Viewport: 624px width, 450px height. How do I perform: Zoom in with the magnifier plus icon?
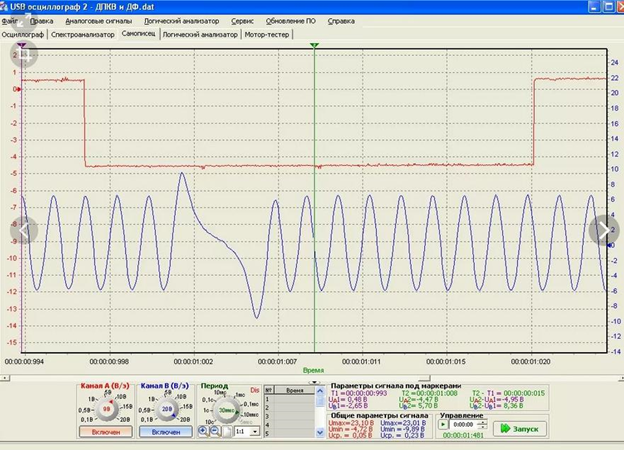203,431
